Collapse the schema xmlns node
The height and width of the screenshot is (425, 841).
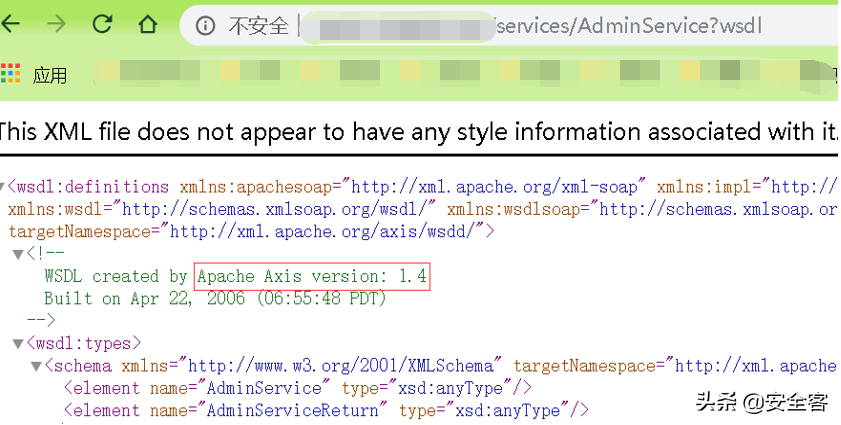coord(36,366)
